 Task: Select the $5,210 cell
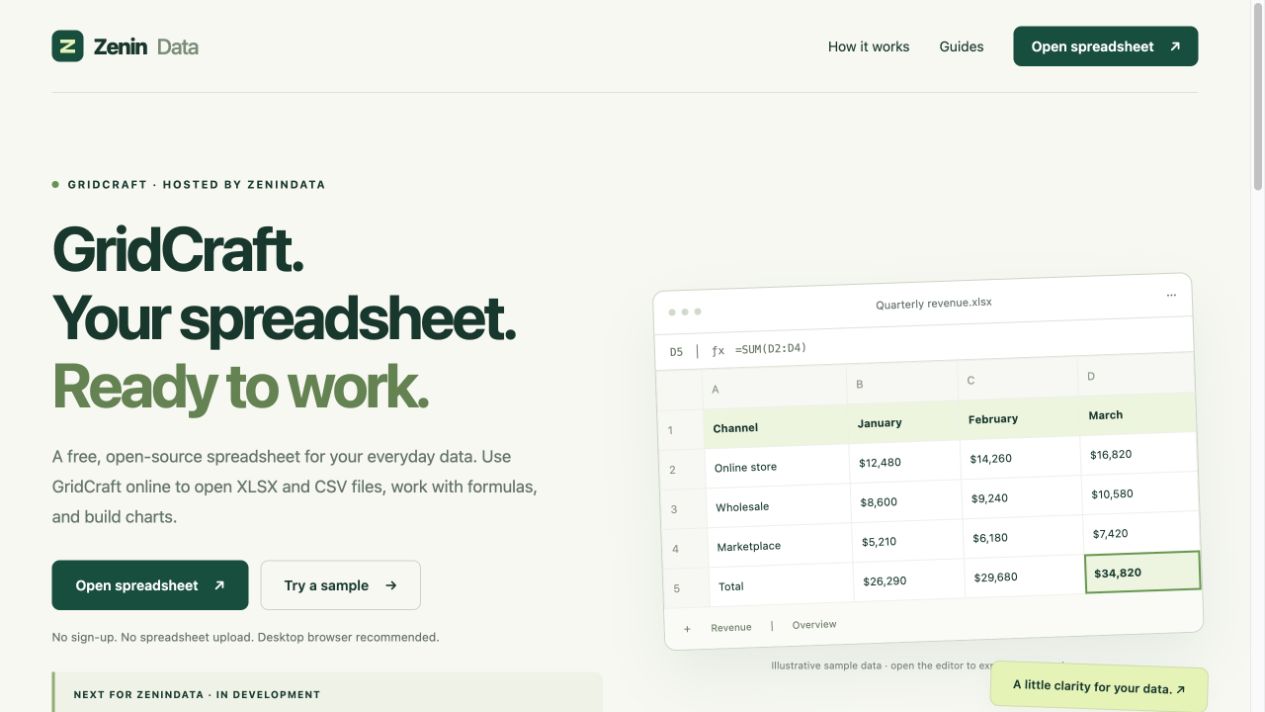(x=908, y=541)
